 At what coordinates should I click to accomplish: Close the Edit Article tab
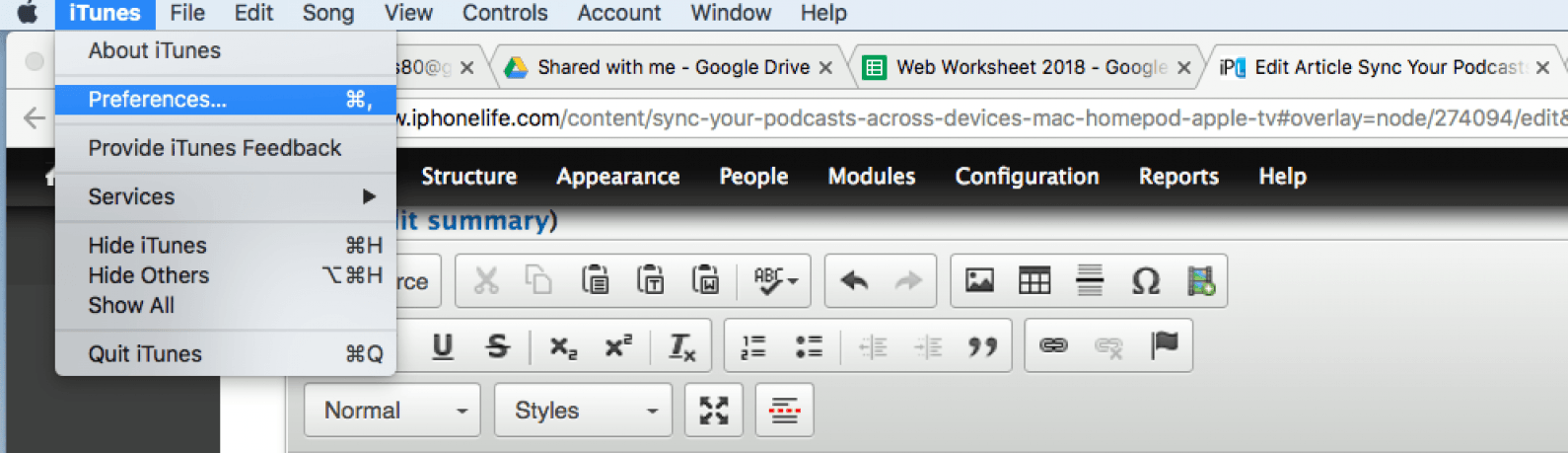(x=1543, y=68)
